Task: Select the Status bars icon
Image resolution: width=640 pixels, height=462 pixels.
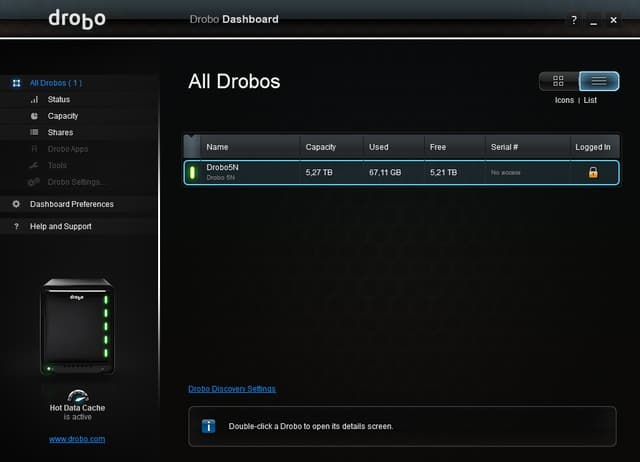Action: click(34, 100)
